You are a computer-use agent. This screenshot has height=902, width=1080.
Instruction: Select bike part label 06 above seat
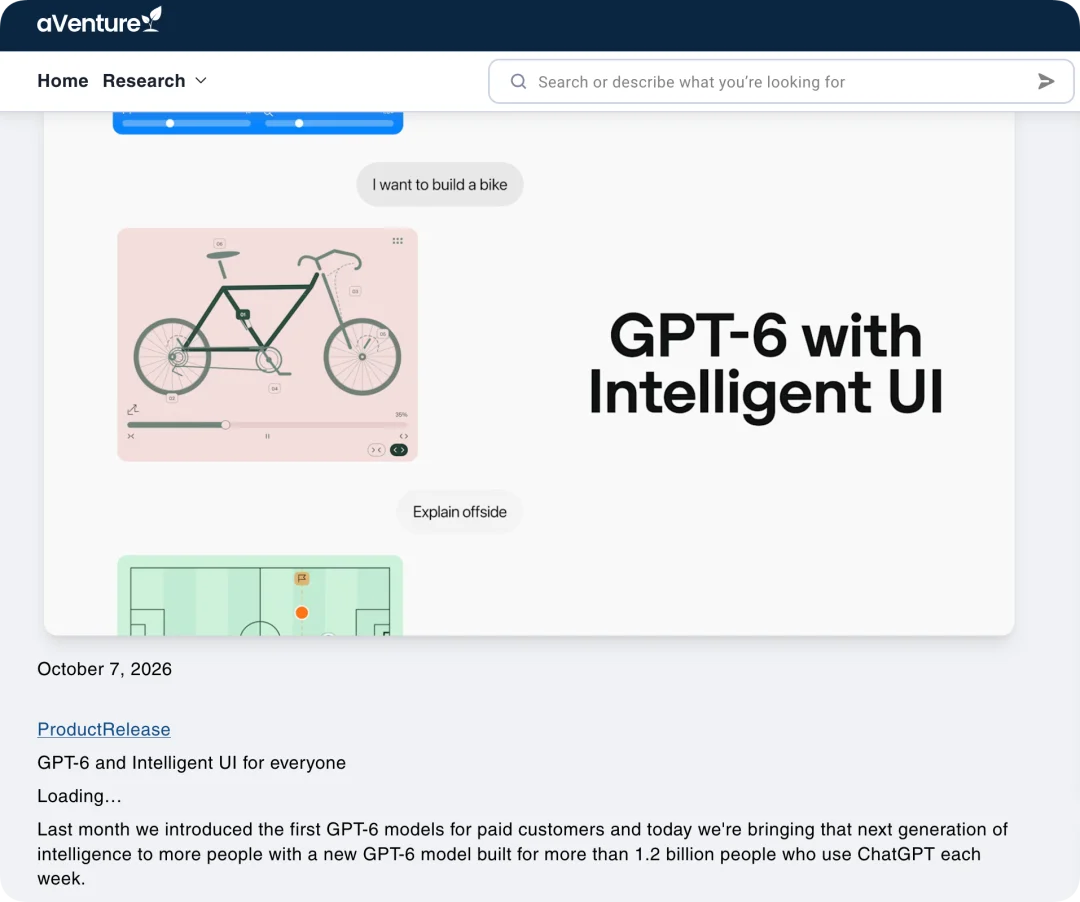pos(220,244)
